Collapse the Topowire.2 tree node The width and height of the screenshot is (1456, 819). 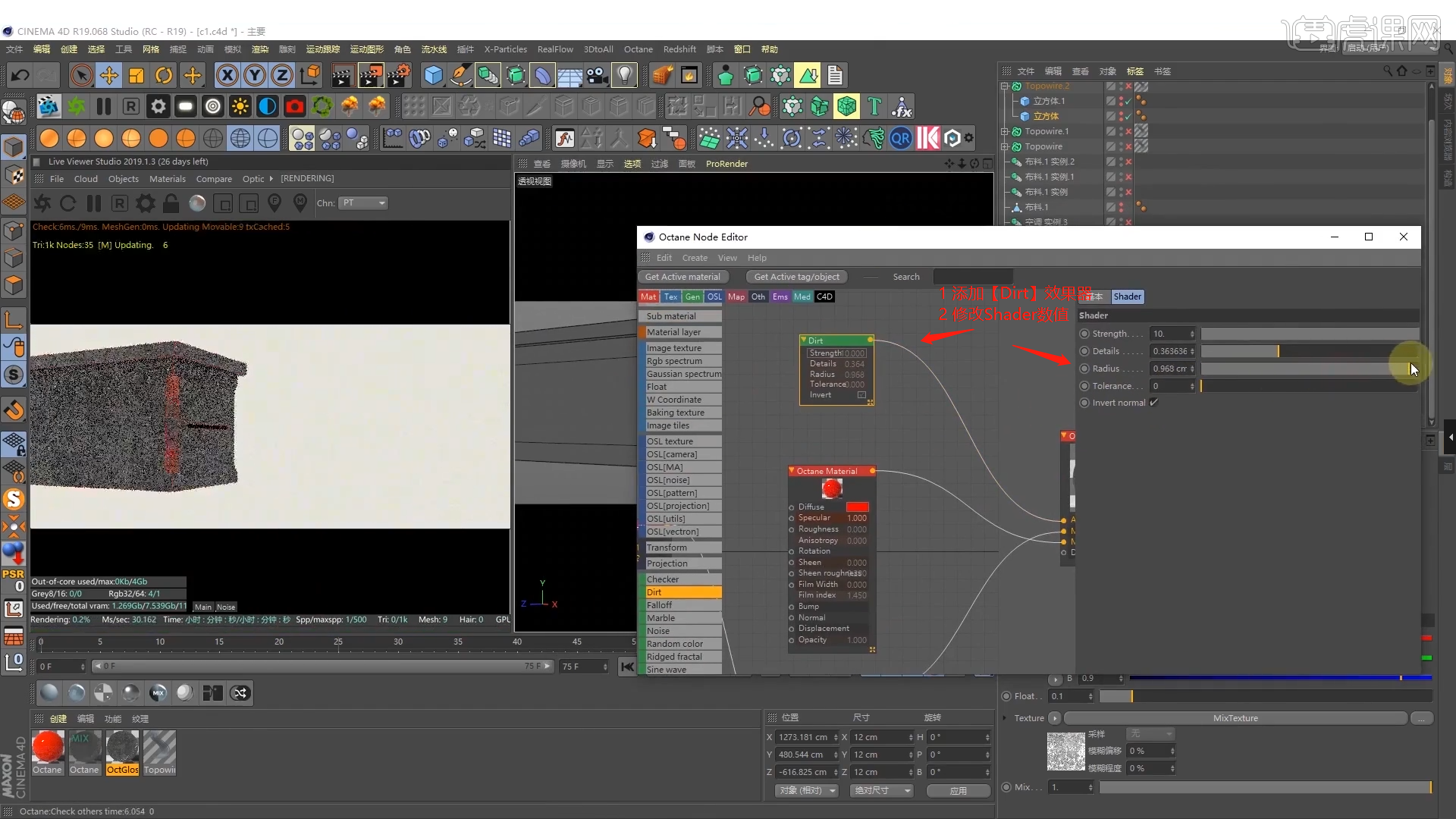coord(1005,86)
